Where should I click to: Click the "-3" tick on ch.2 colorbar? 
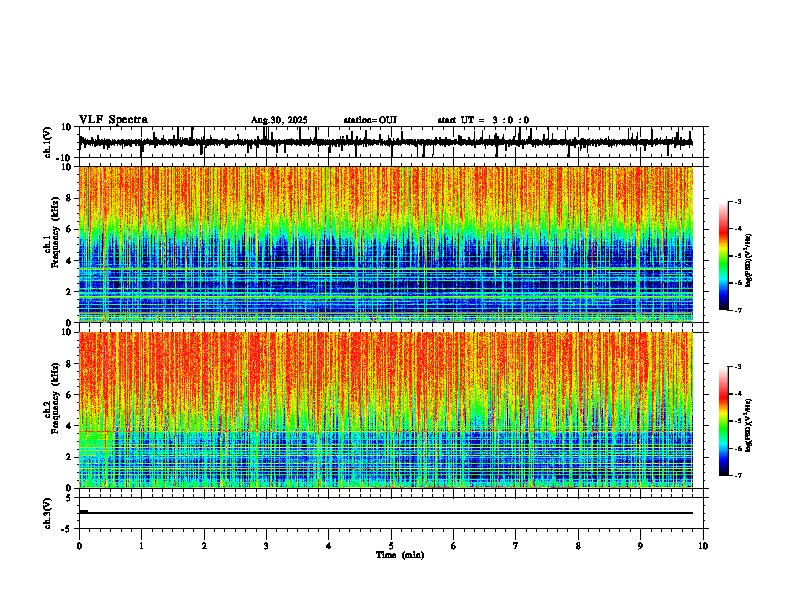(x=737, y=367)
